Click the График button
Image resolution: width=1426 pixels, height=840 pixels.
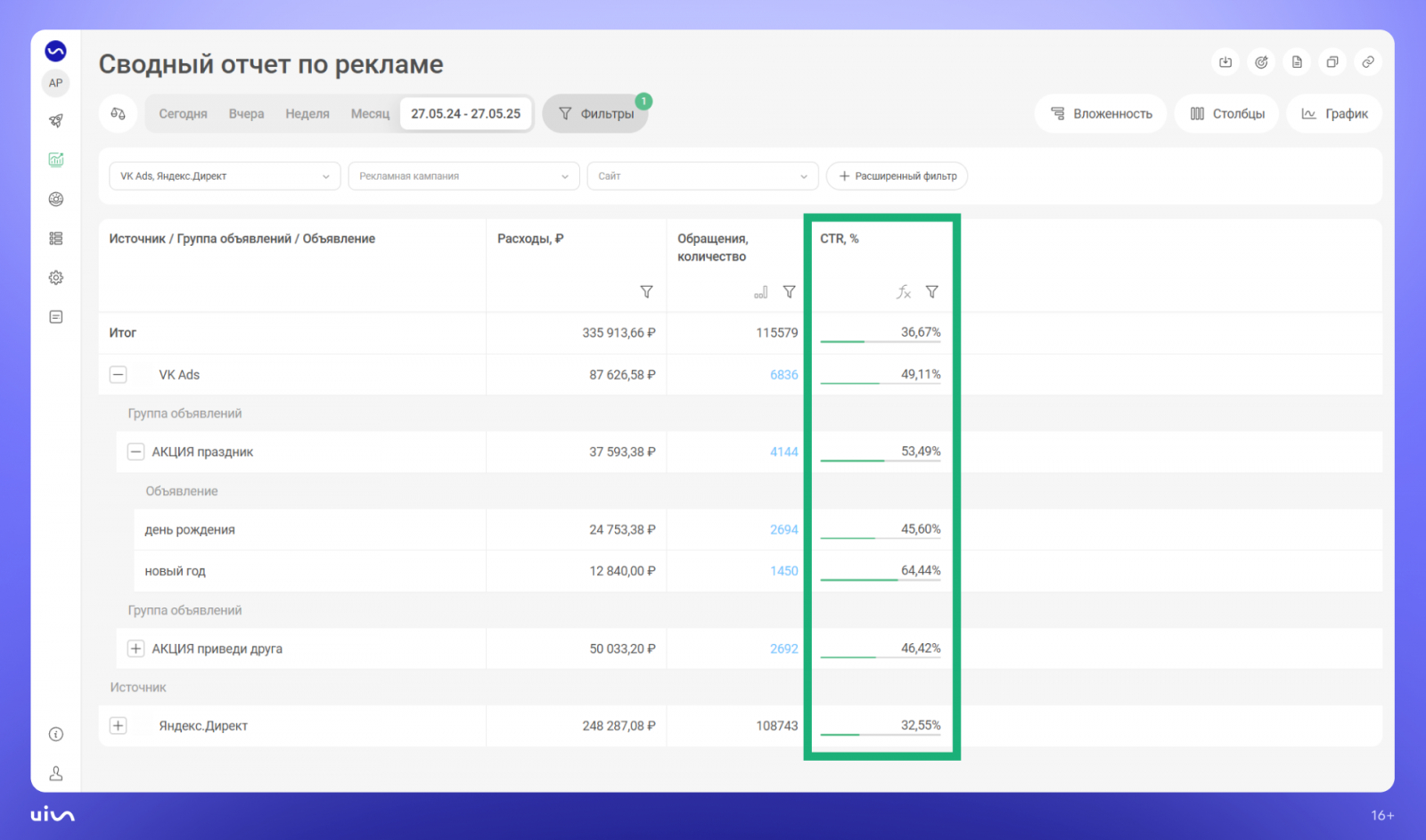click(1334, 114)
